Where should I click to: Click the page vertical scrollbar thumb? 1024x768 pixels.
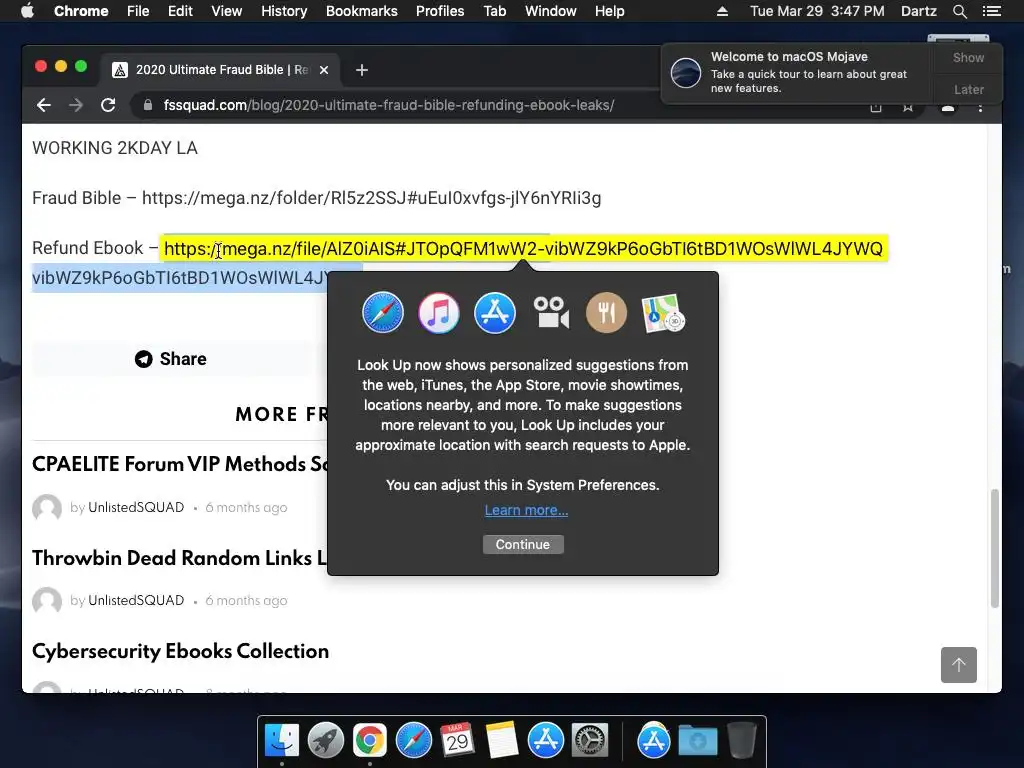coord(995,549)
